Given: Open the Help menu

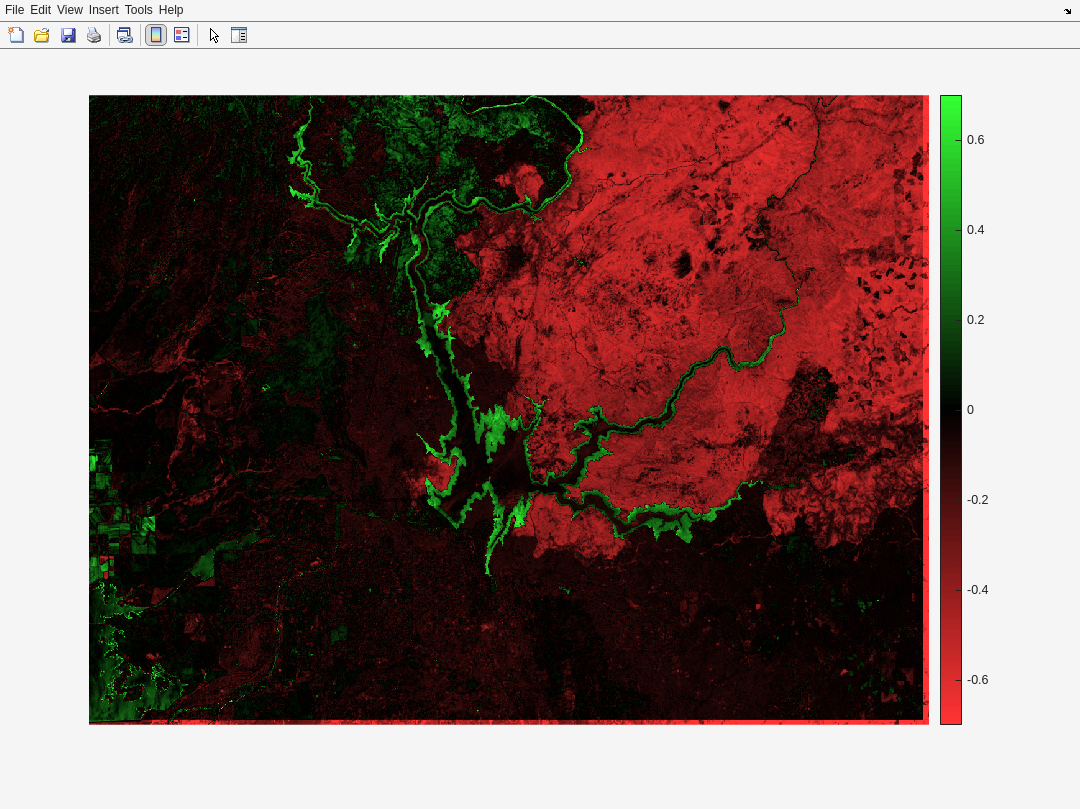Looking at the screenshot, I should coord(171,10).
